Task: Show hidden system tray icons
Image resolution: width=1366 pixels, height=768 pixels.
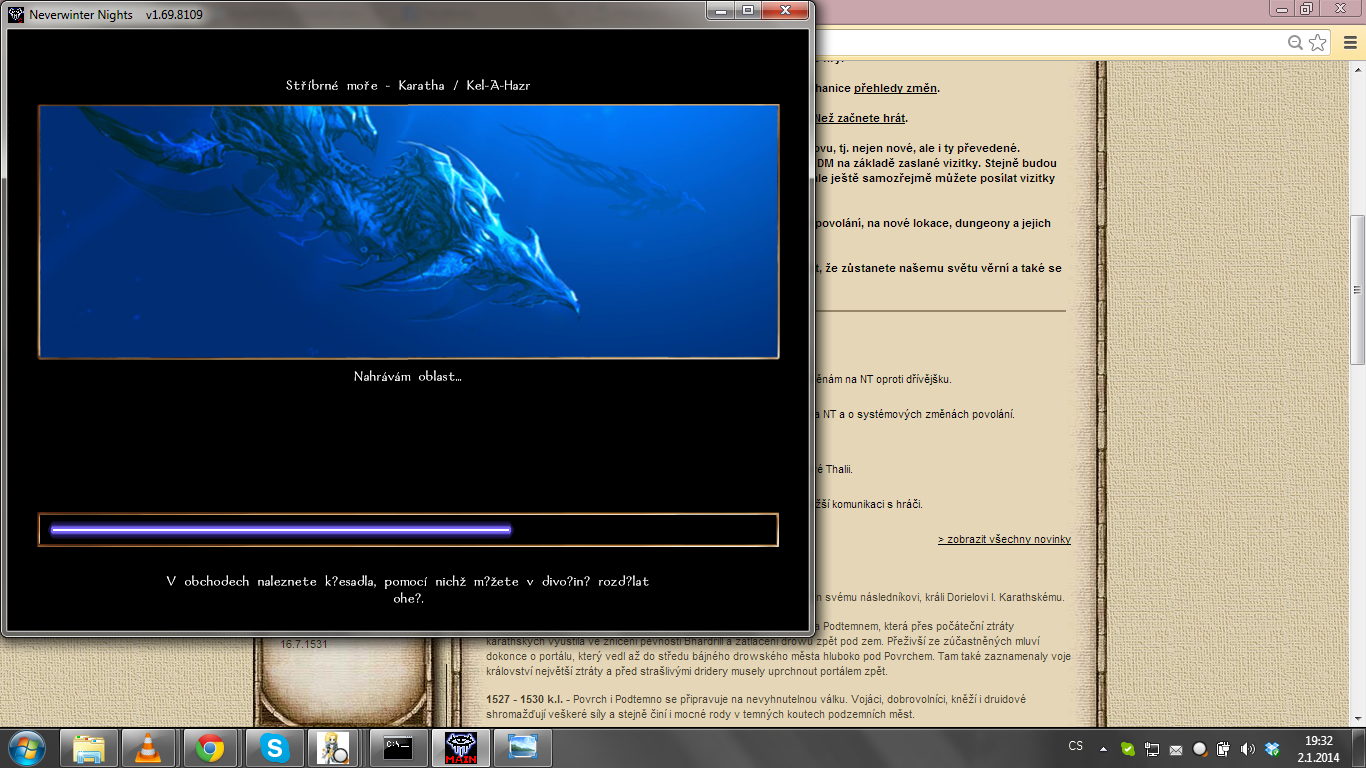Action: pos(1103,748)
